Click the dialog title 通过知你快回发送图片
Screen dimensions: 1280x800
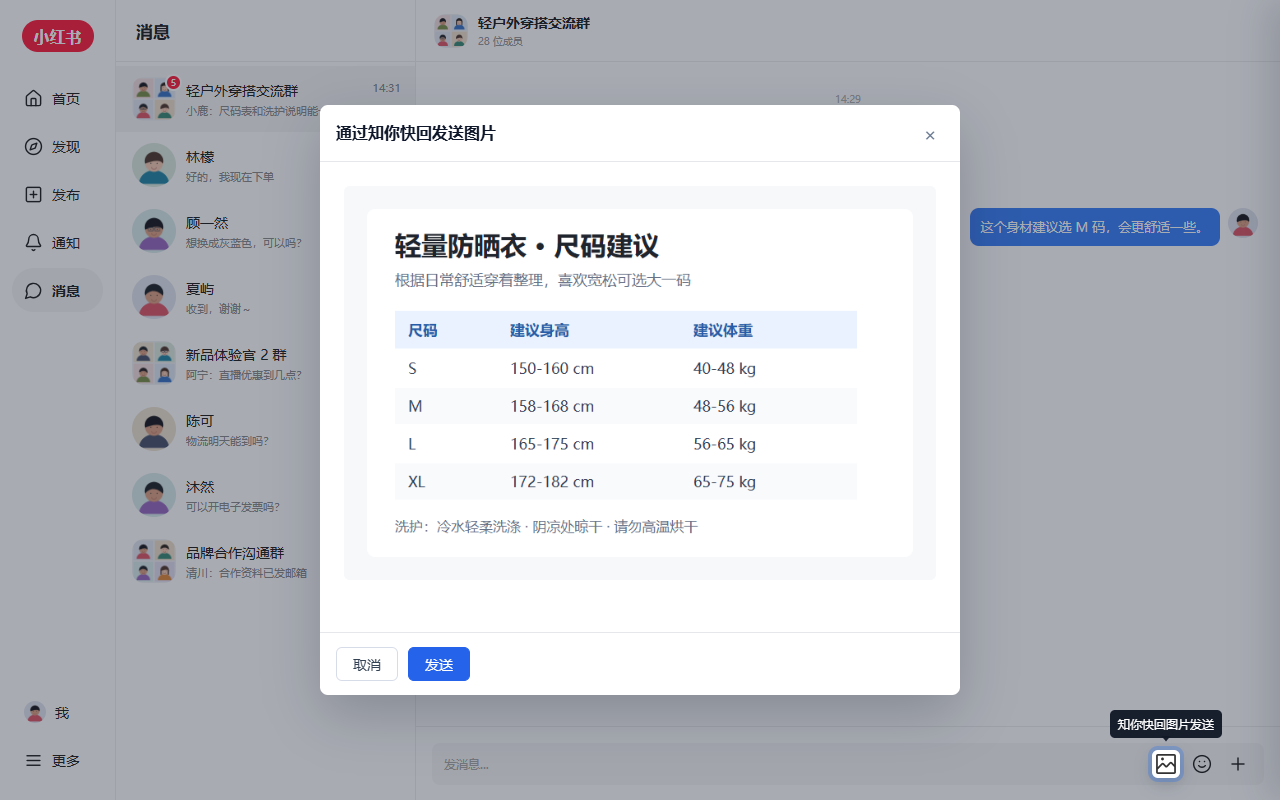[x=416, y=134]
